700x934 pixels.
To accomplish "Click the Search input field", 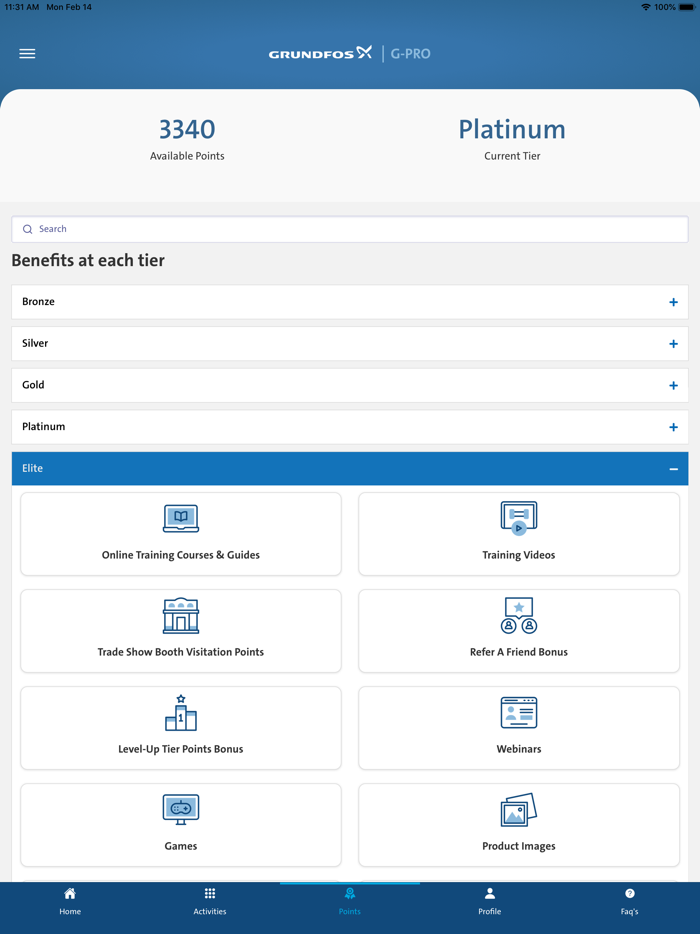I will tap(350, 229).
